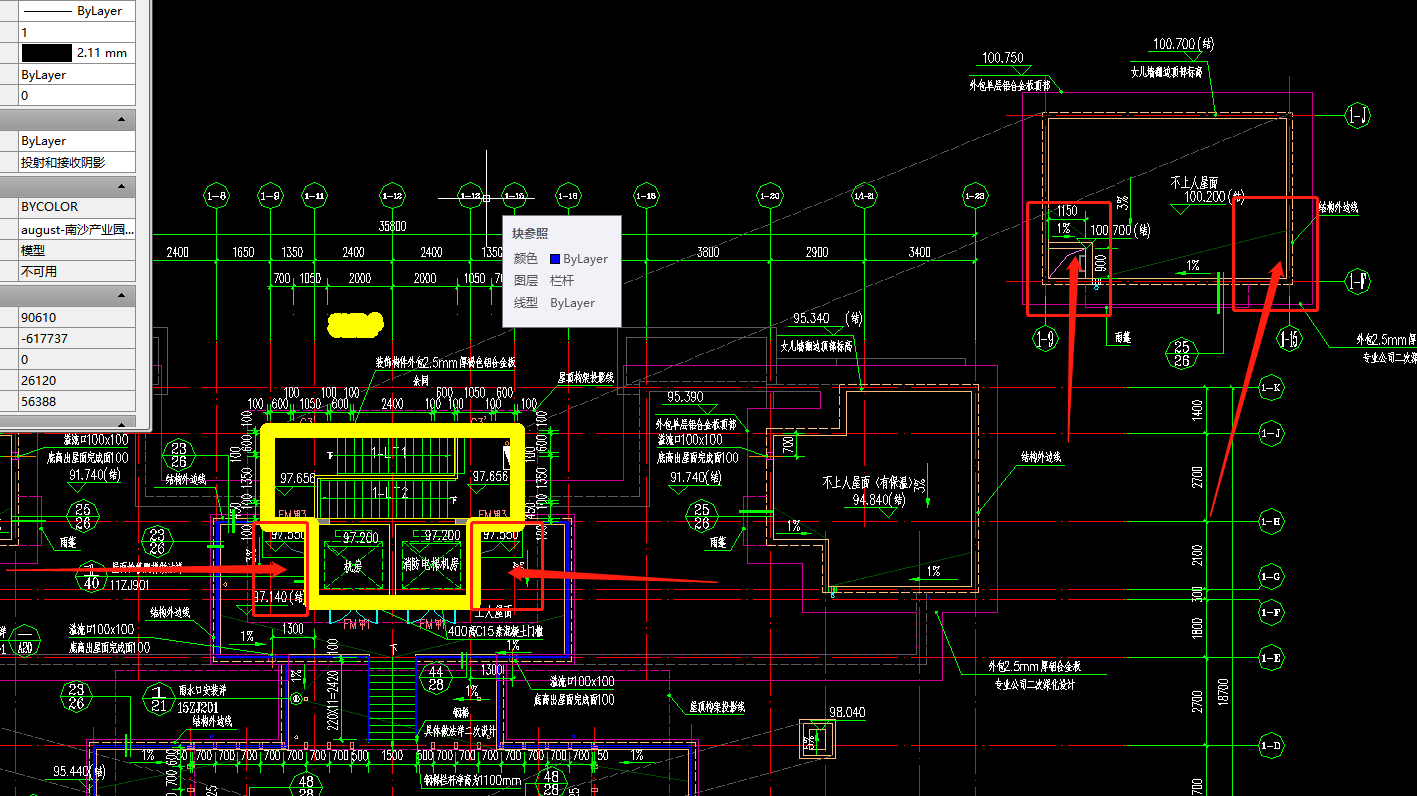Select grid bubble 1-20
Viewport: 1417px width, 796px height.
(x=769, y=195)
